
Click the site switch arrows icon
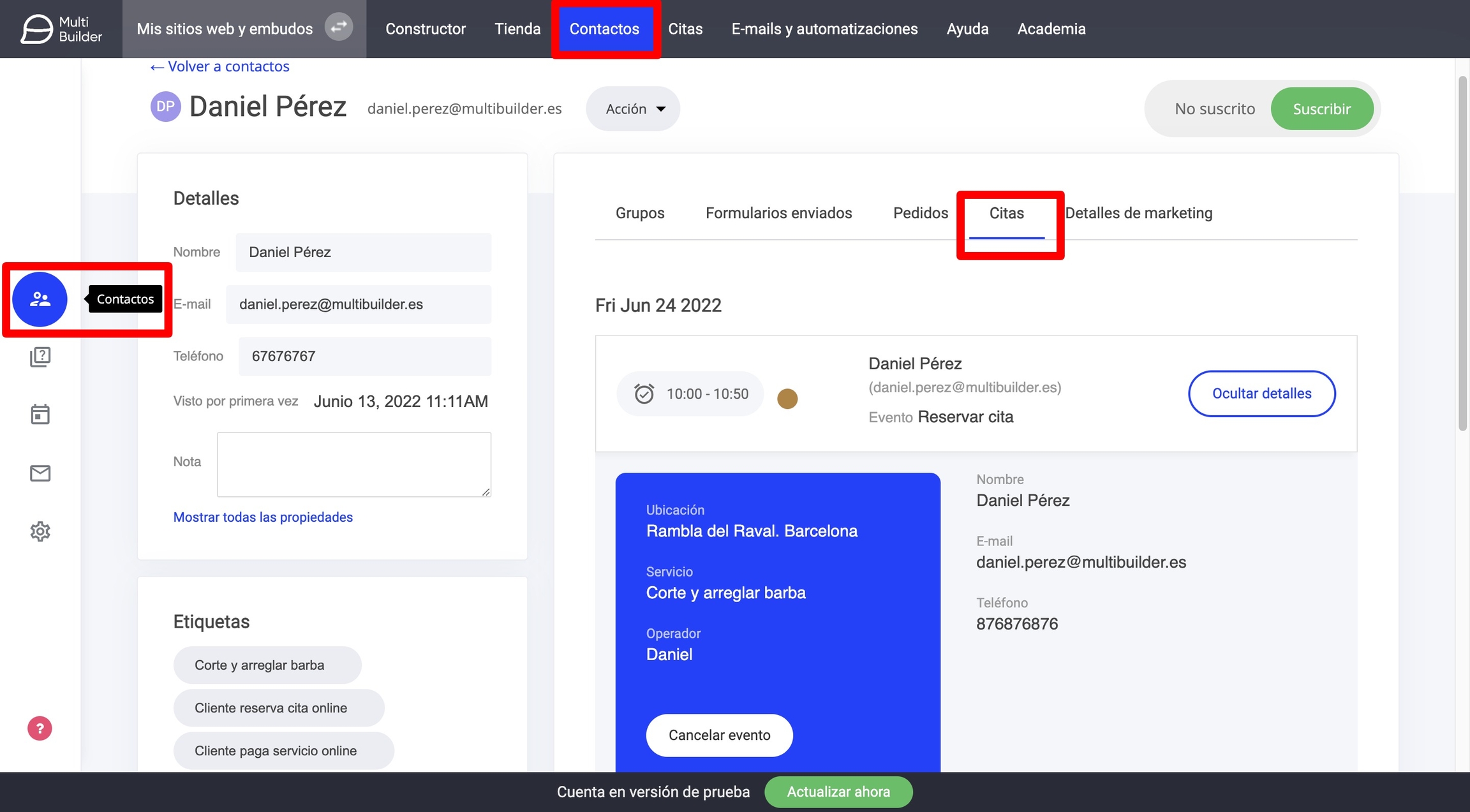pyautogui.click(x=339, y=27)
